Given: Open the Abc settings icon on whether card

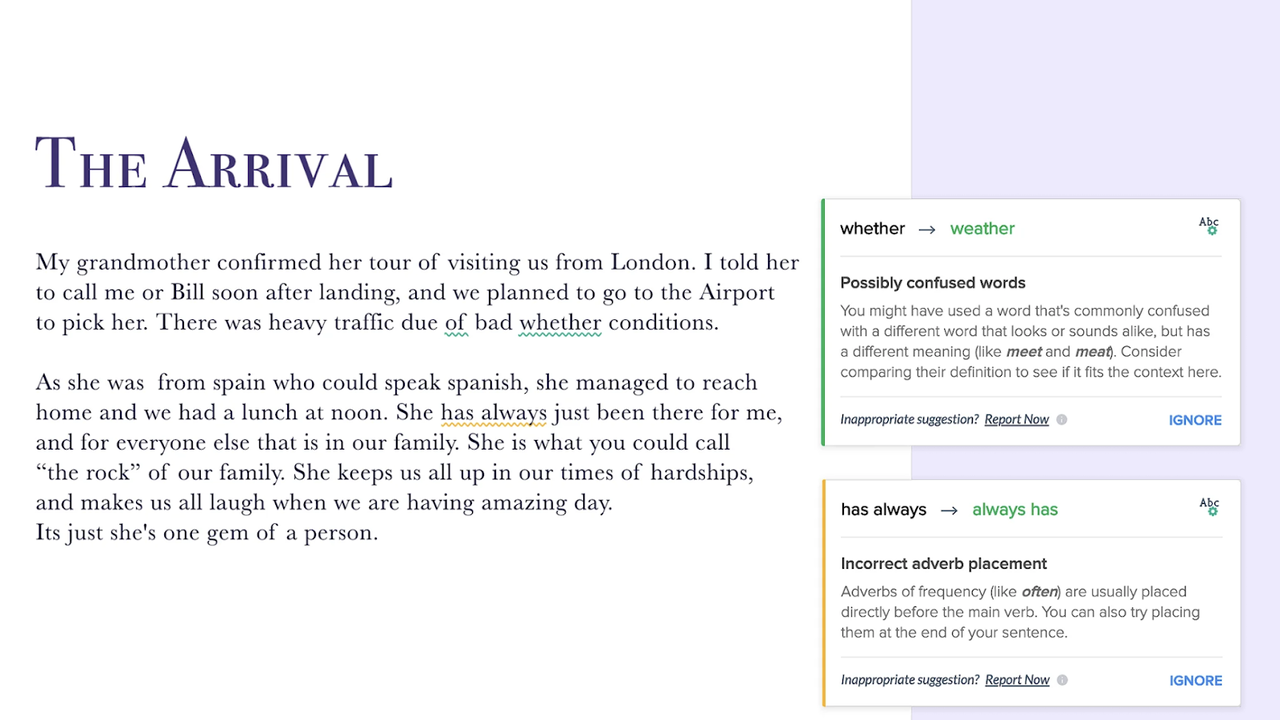Looking at the screenshot, I should pyautogui.click(x=1209, y=226).
